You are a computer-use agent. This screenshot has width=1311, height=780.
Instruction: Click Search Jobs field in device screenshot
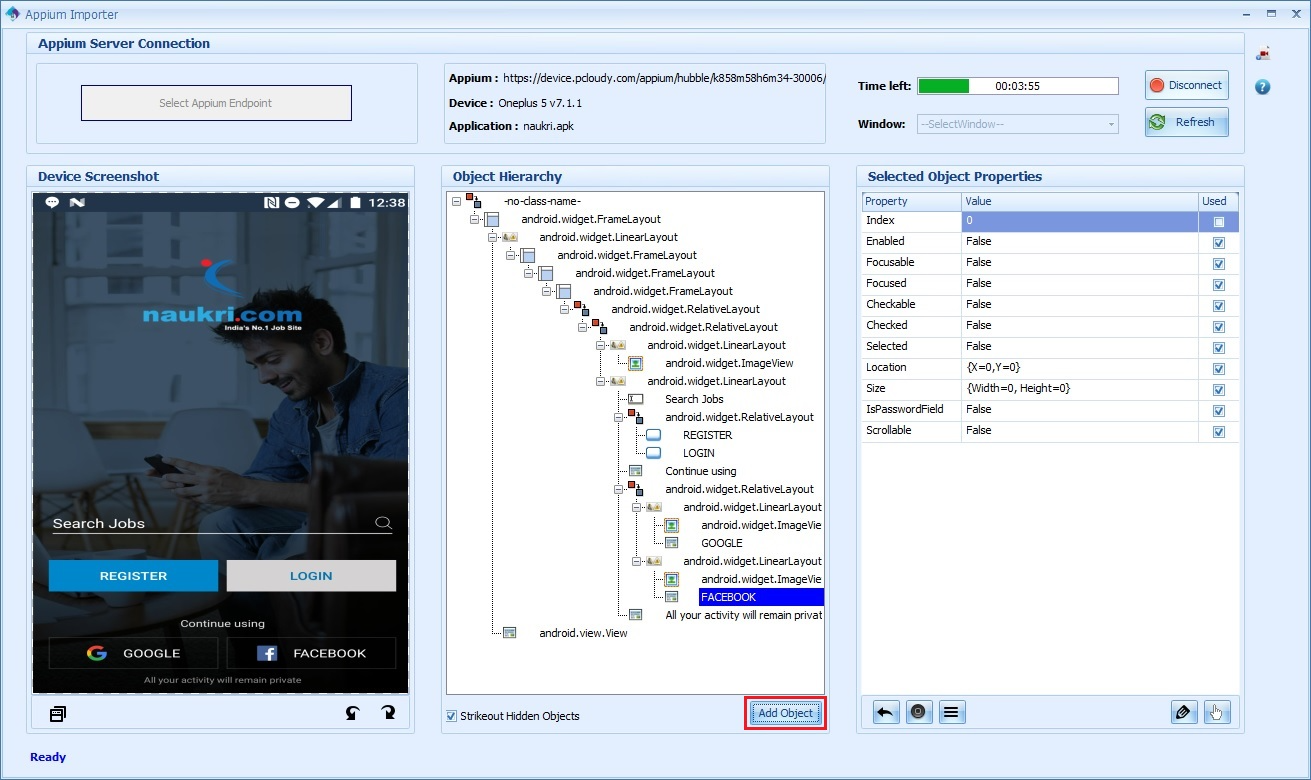(x=222, y=523)
